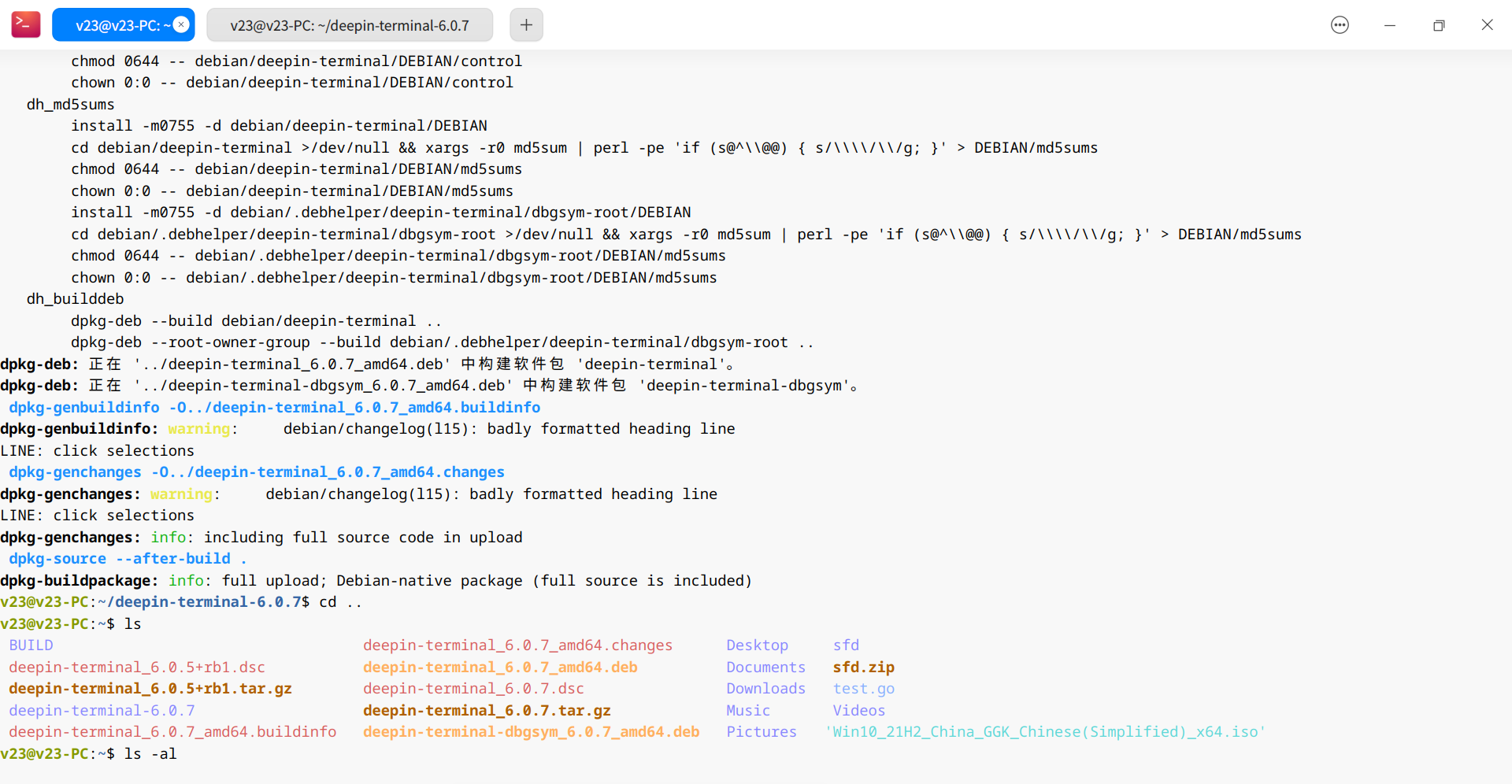The width and height of the screenshot is (1512, 784).
Task: Close the v23@v23-PC: ~ tab
Action: (x=181, y=24)
